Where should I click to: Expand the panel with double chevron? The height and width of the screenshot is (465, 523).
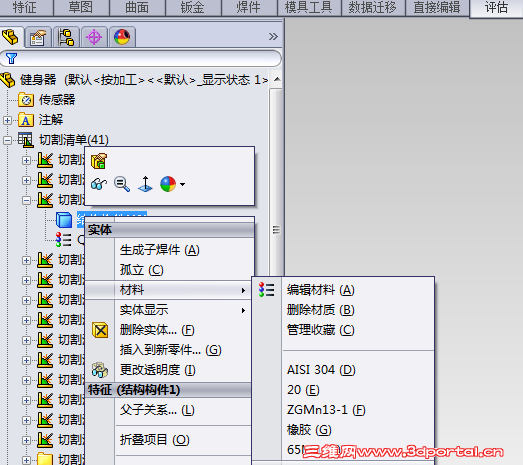273,36
